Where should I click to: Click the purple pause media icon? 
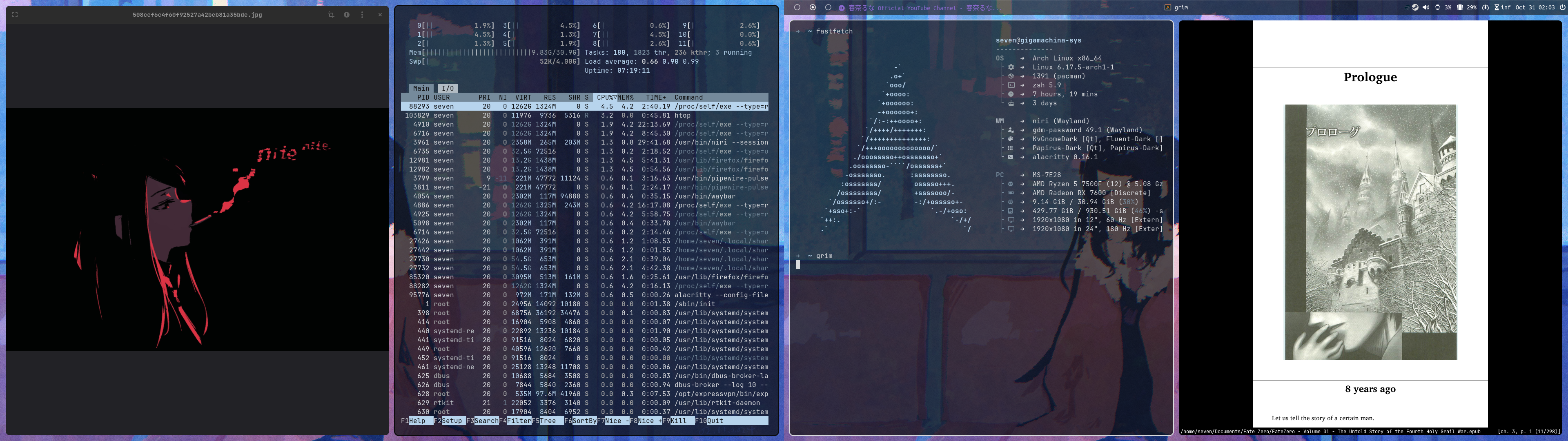[842, 8]
